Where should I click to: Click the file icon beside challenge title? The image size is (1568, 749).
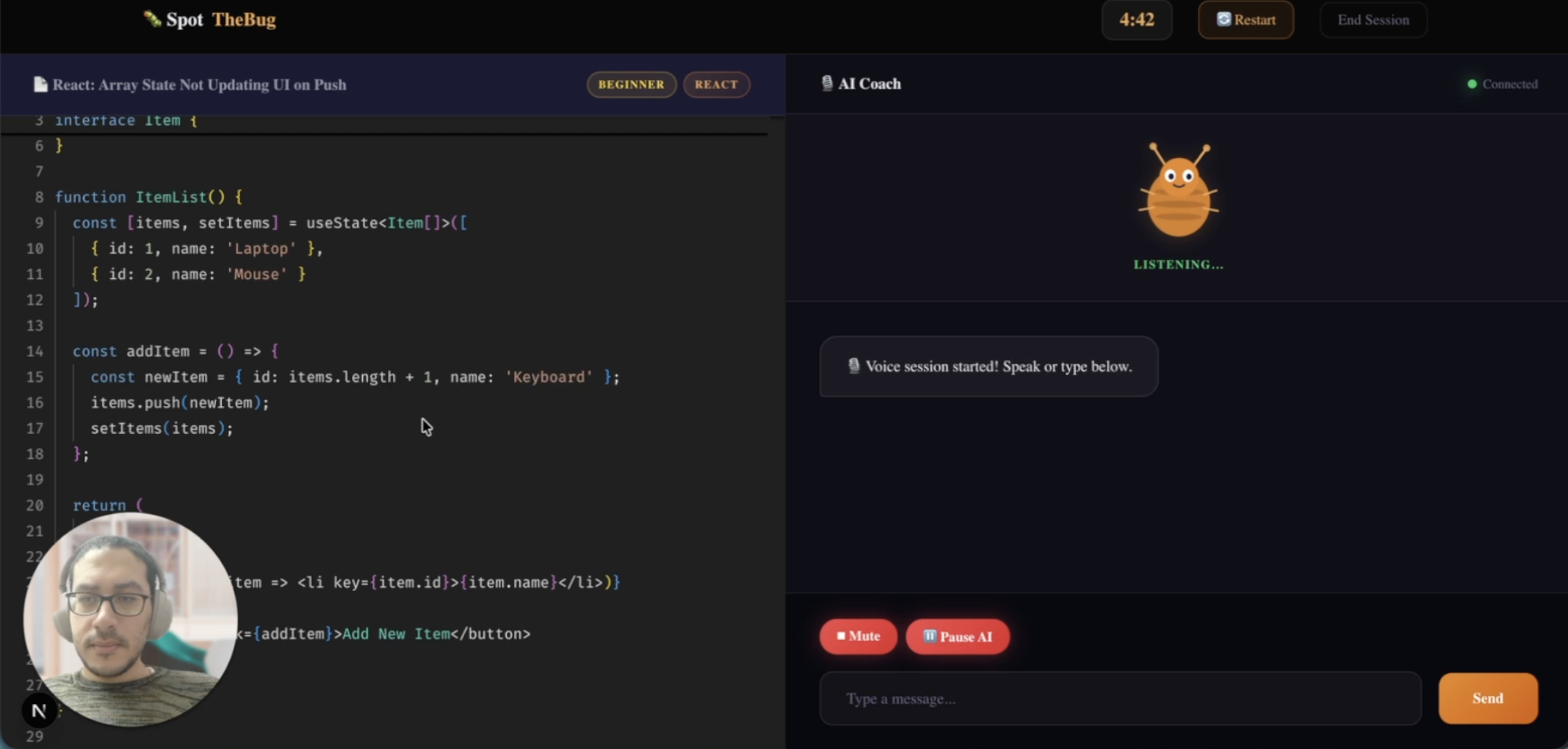tap(40, 84)
